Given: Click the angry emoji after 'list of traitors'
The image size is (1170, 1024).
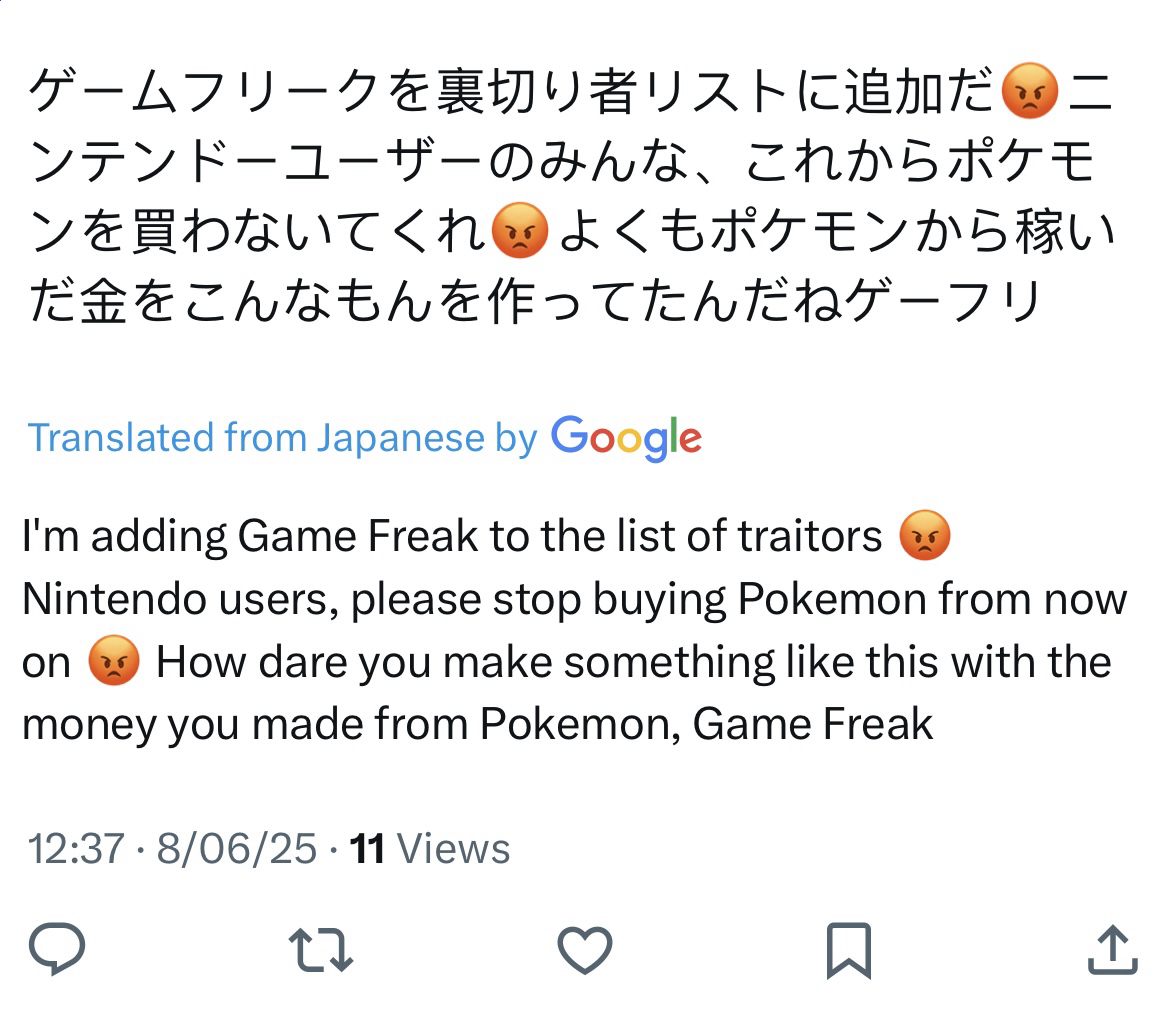Looking at the screenshot, I should (925, 535).
